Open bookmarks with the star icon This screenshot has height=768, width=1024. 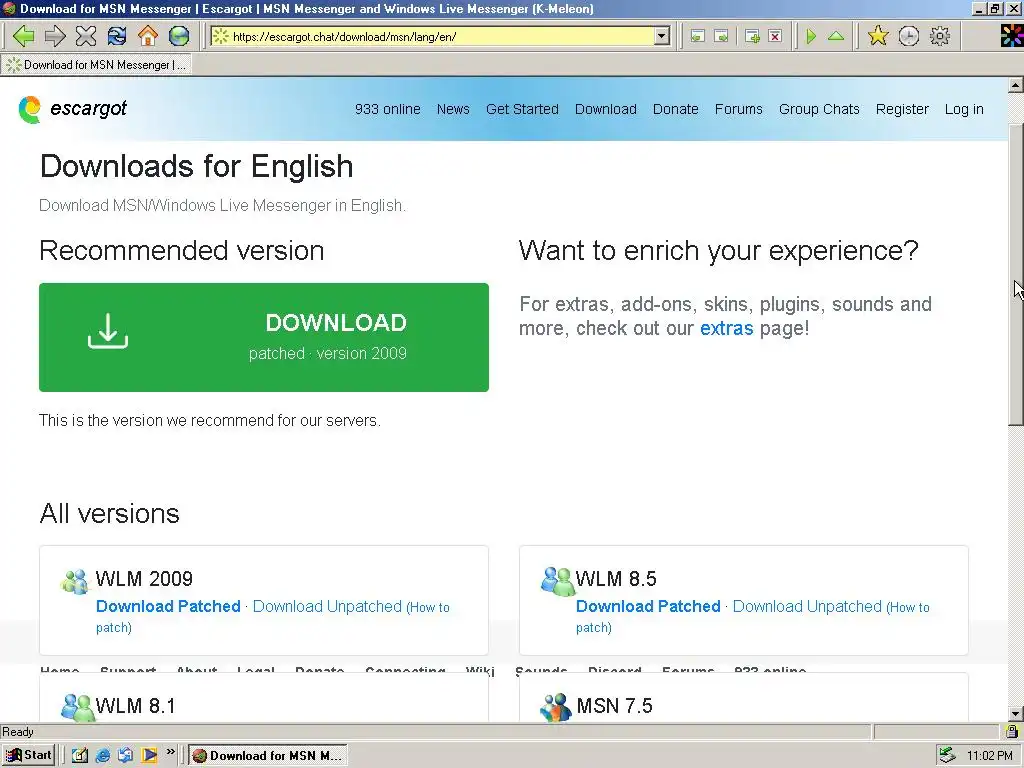(878, 36)
